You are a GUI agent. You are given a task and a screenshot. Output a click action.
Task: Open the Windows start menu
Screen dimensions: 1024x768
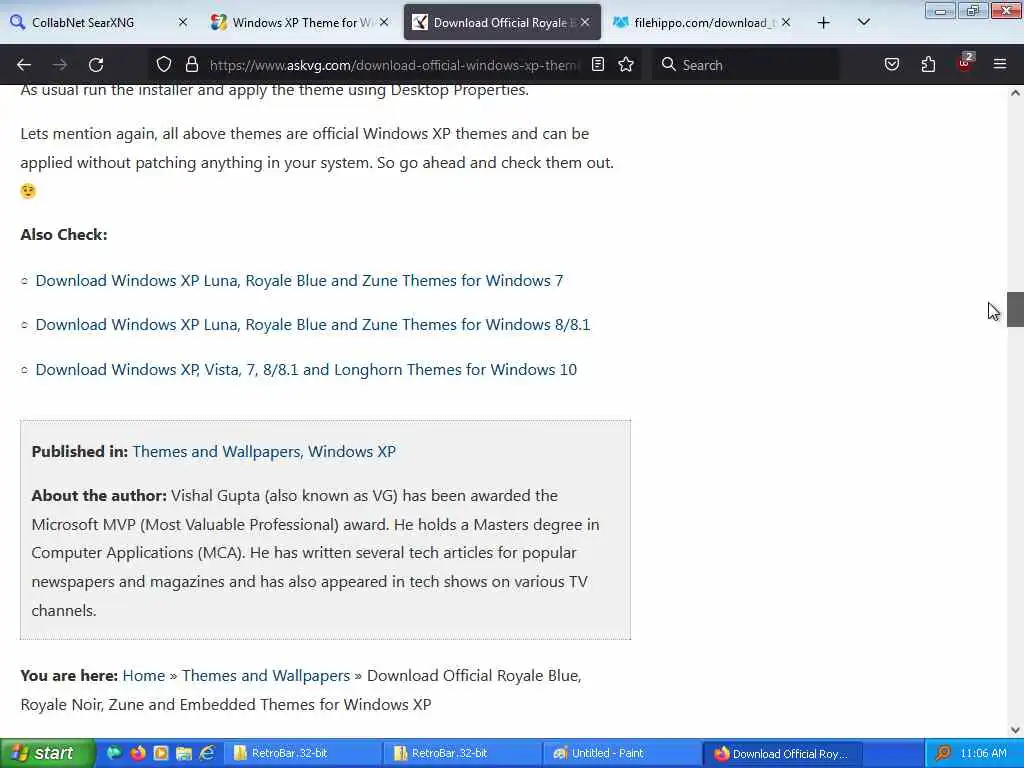coord(48,754)
